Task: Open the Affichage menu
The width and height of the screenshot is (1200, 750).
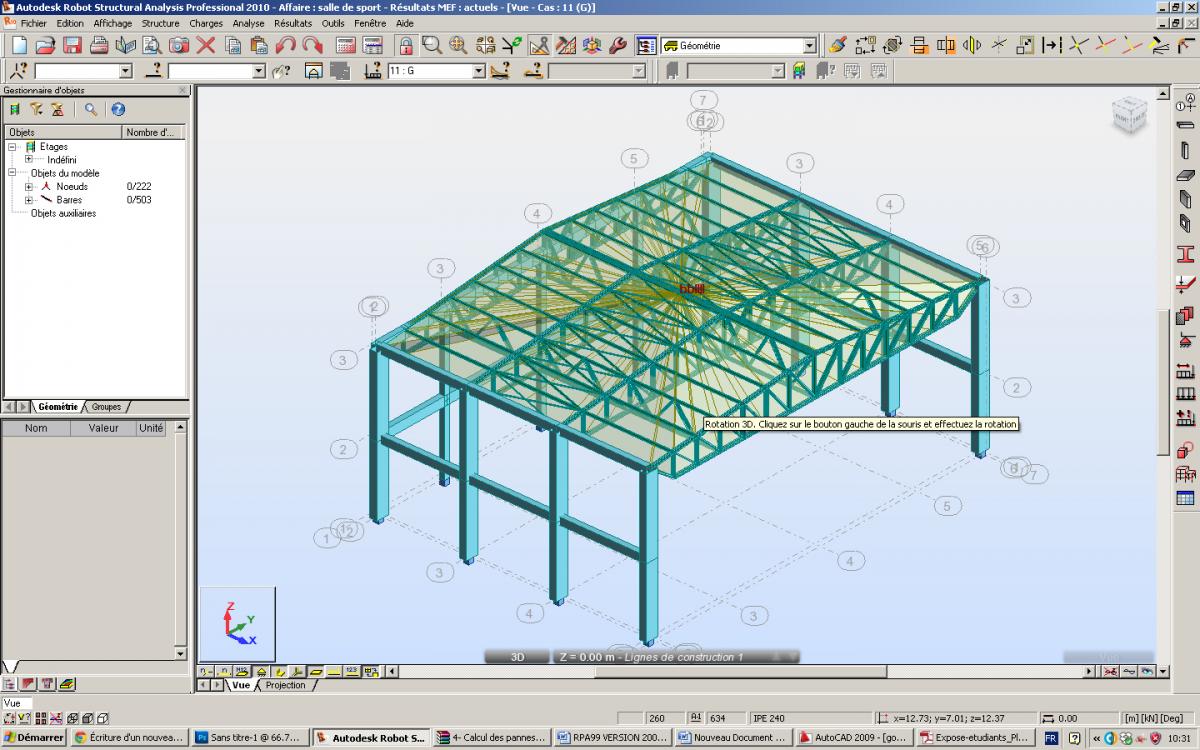Action: (113, 23)
